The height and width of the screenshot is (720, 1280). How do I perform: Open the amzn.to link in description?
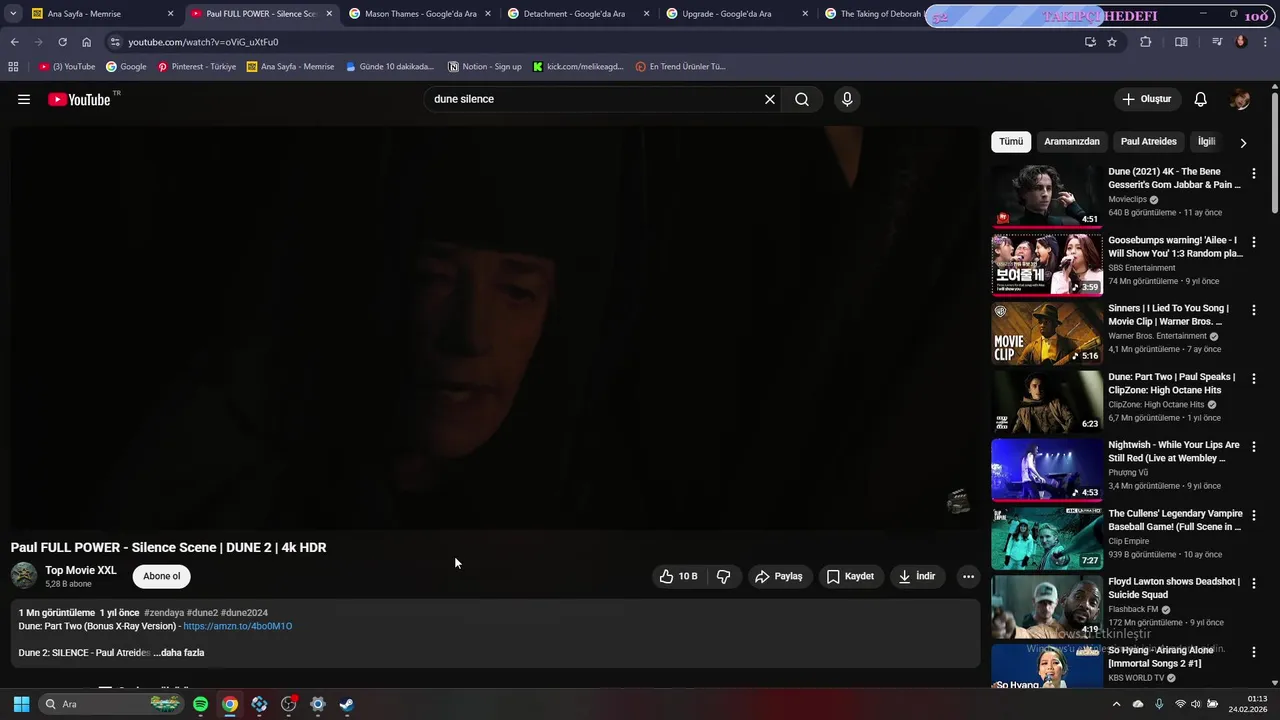pos(238,626)
